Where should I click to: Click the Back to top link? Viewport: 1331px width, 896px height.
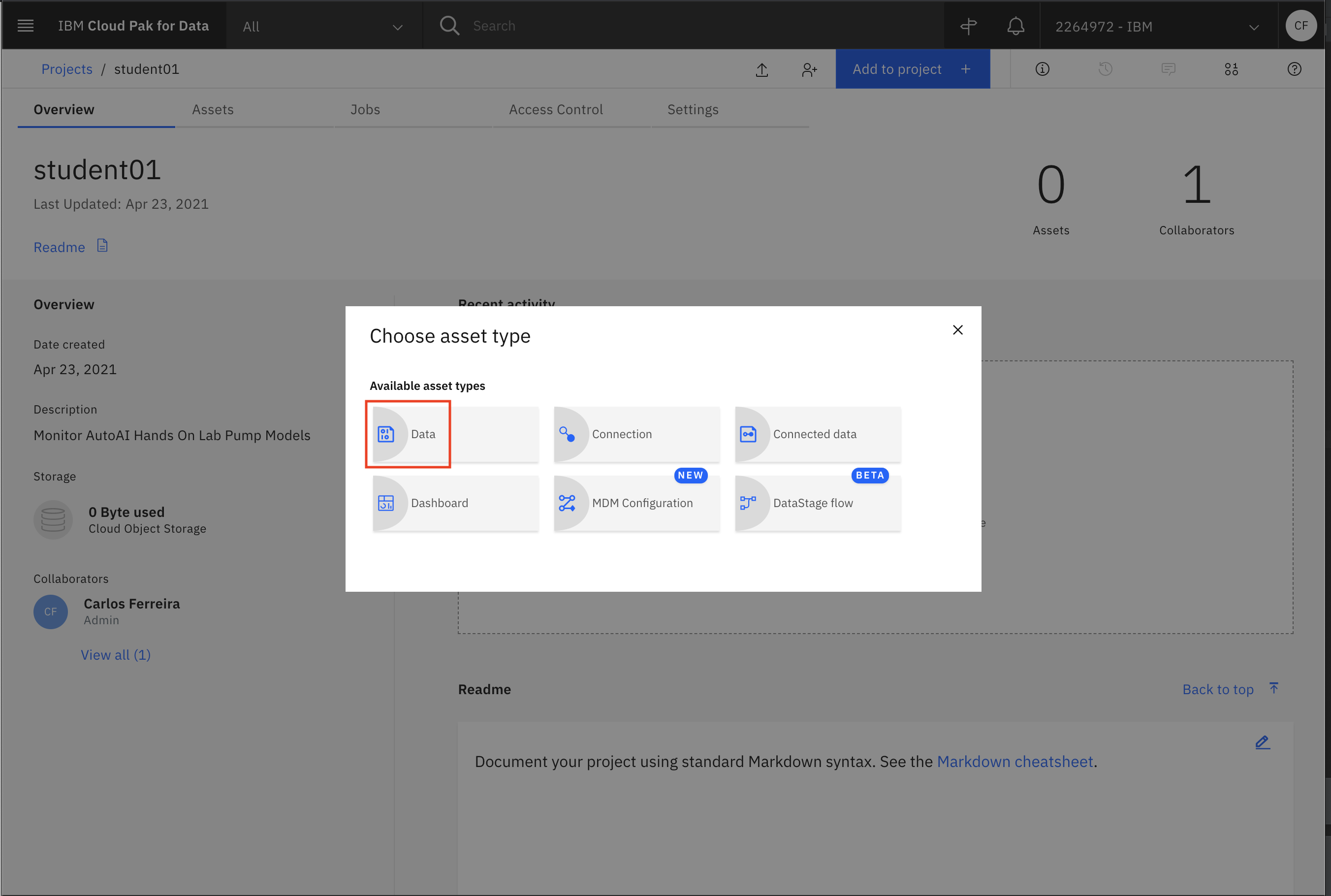coord(1218,690)
